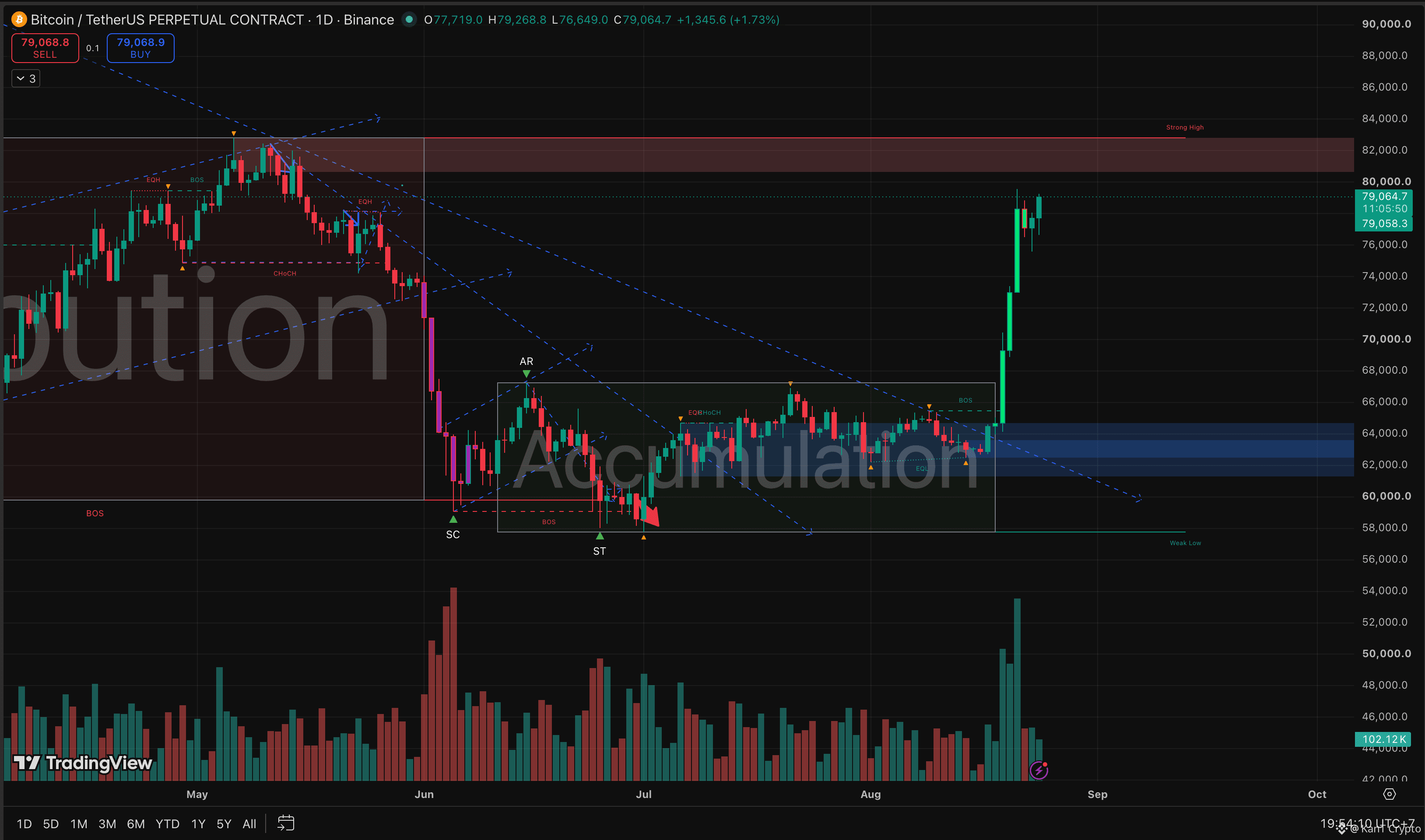The height and width of the screenshot is (840, 1425).
Task: Click the 0.1 spread value
Action: coord(93,48)
